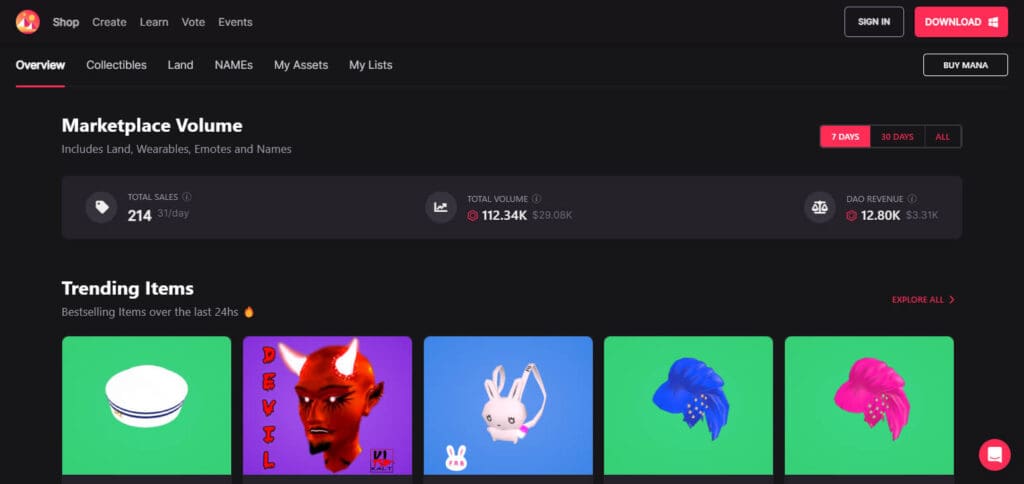Click the Decentraland logo icon
Viewport: 1024px width, 484px height.
pos(27,22)
